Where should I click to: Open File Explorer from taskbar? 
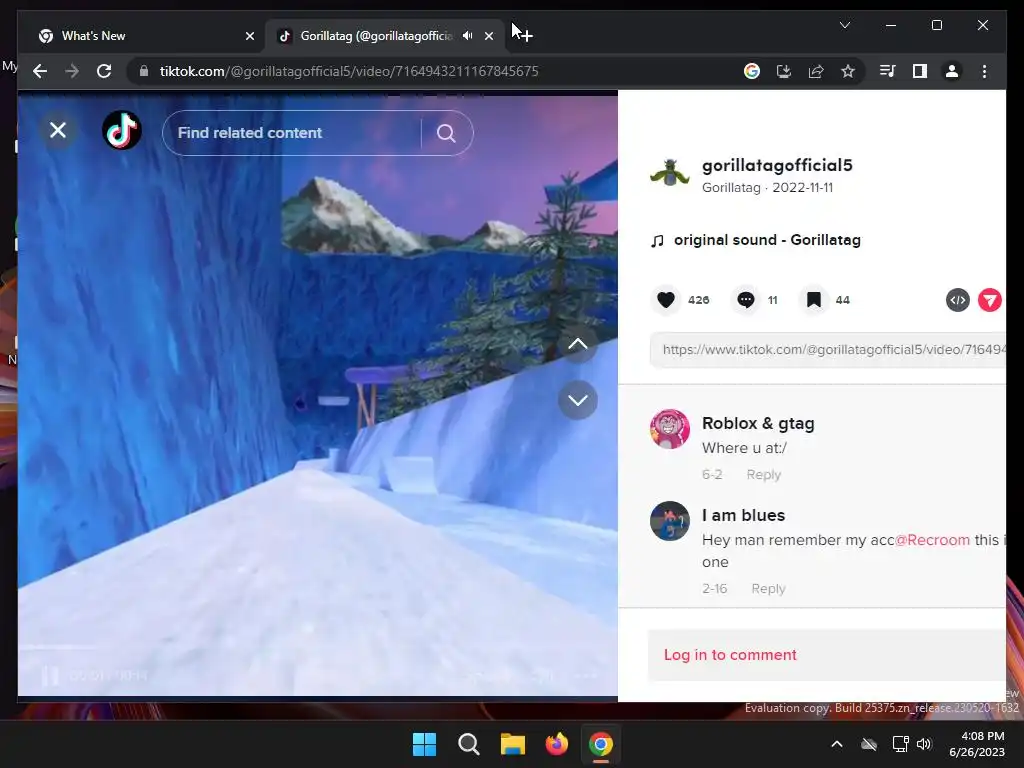point(513,744)
